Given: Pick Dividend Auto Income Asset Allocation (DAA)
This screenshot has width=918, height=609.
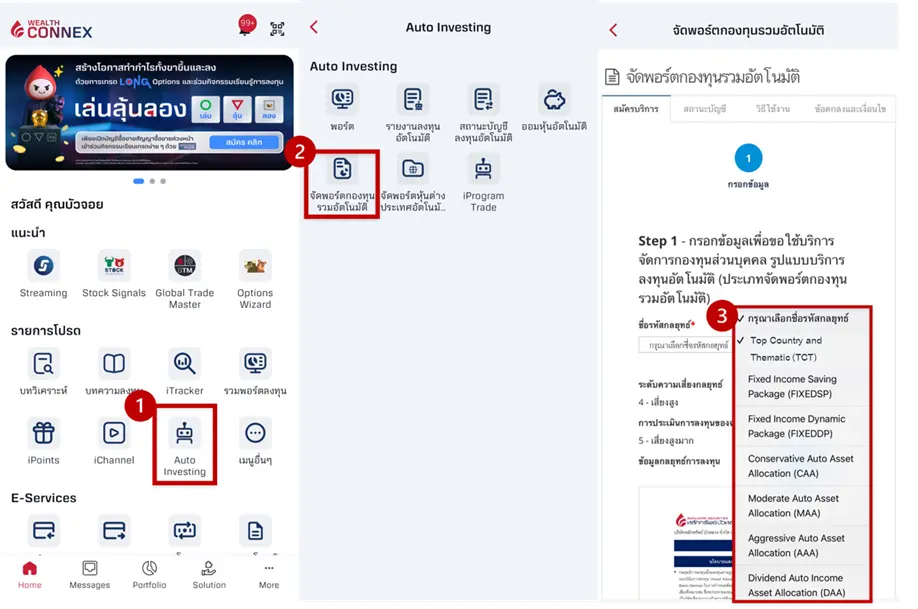Looking at the screenshot, I should click(796, 584).
